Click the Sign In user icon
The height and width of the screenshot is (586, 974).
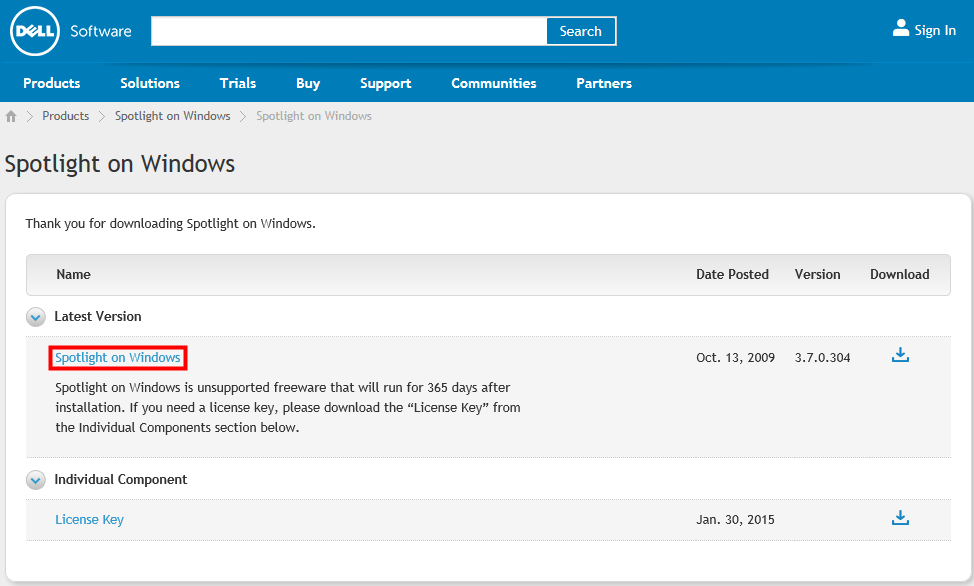tap(901, 29)
